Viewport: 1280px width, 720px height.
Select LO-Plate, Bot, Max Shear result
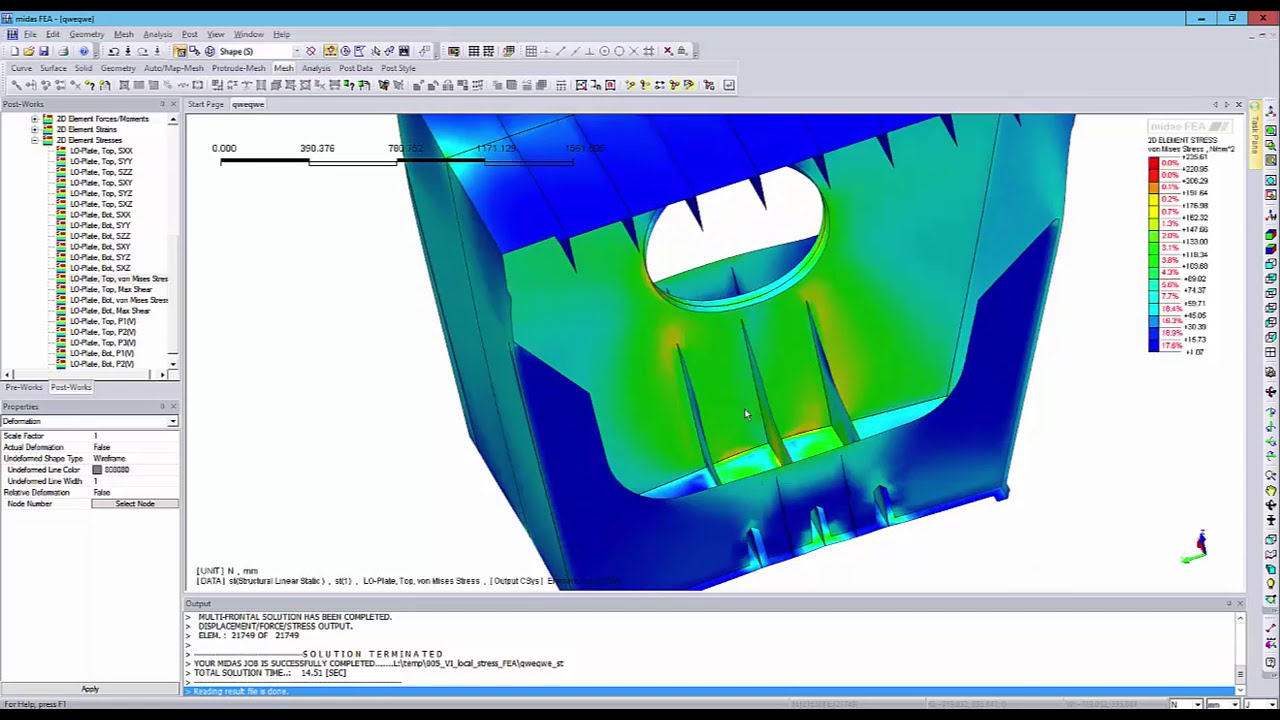109,311
